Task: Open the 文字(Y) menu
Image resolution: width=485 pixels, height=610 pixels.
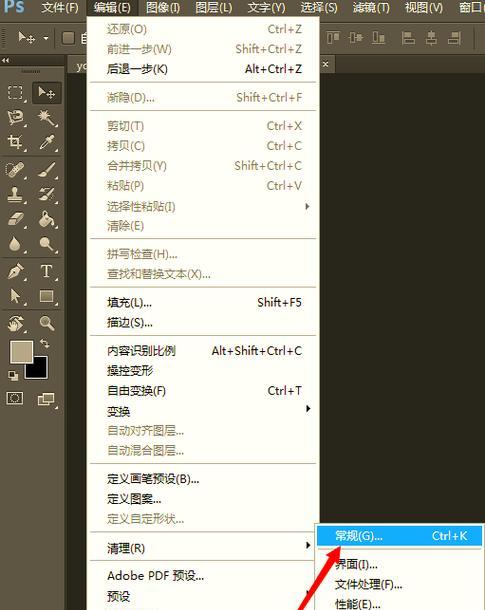Action: coord(266,7)
